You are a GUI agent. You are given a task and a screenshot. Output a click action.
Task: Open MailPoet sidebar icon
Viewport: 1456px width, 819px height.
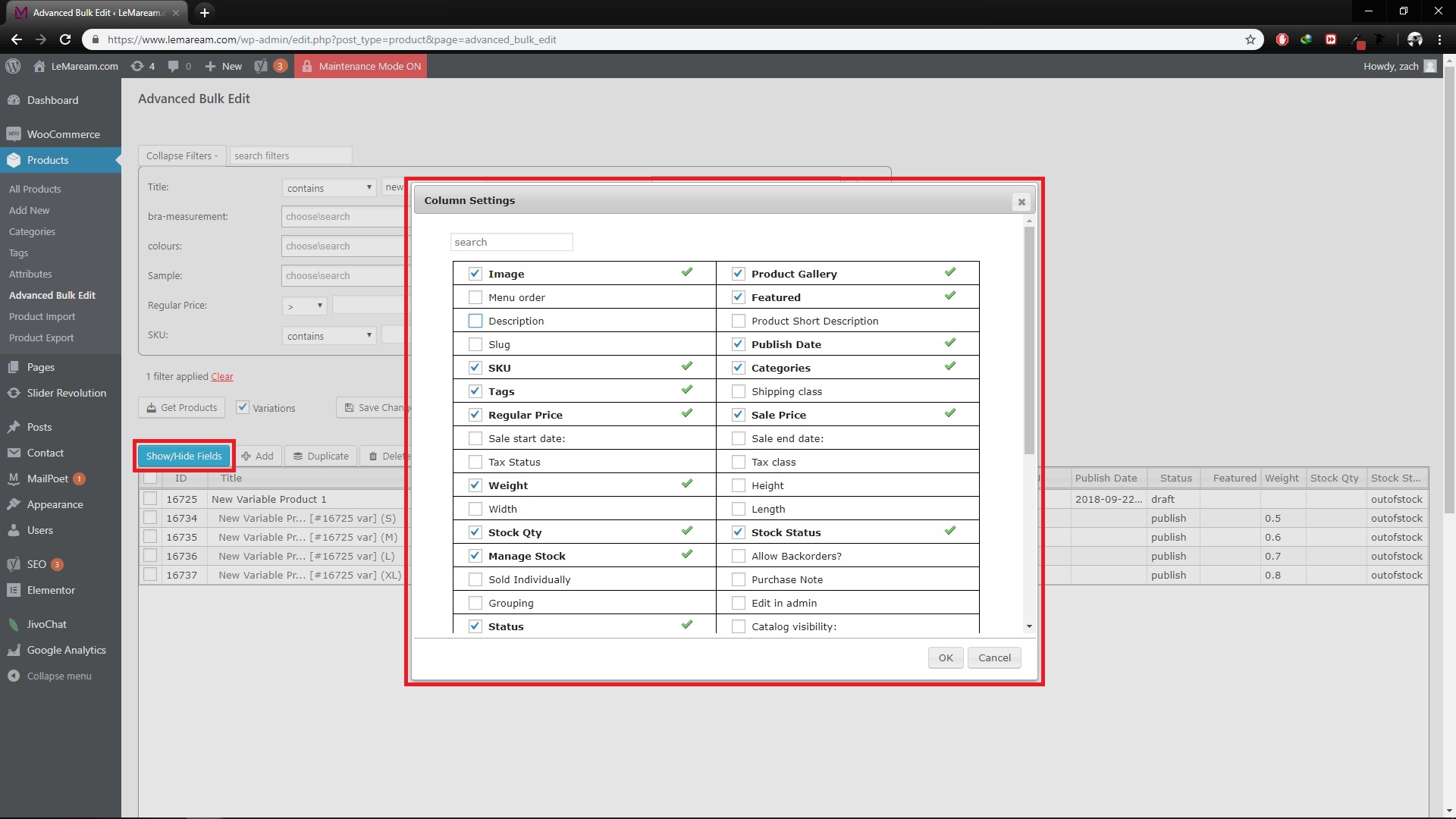click(x=14, y=479)
